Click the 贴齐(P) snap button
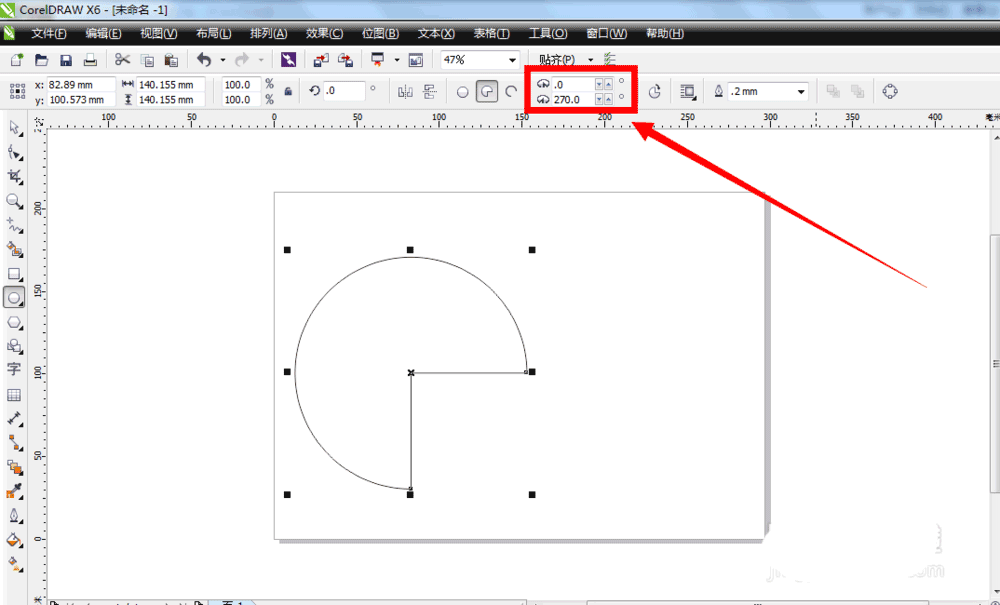The width and height of the screenshot is (1000, 605). point(557,60)
